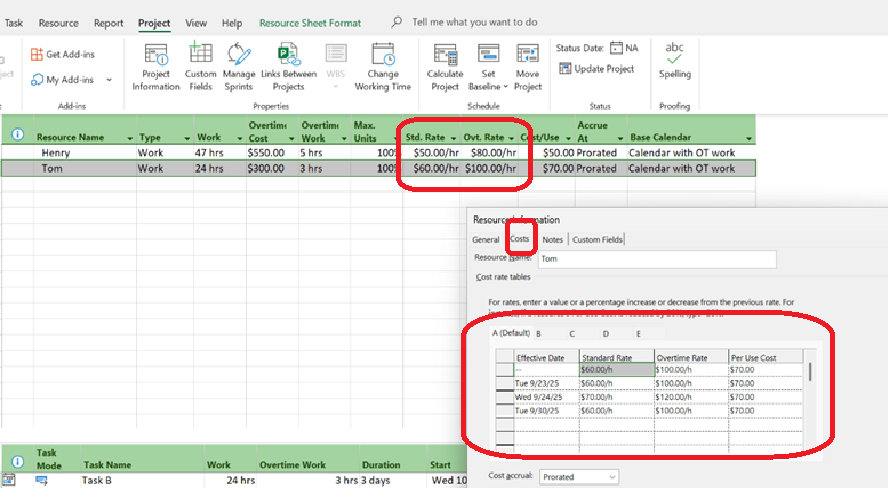Image resolution: width=888 pixels, height=501 pixels.
Task: Select the Tom resource name cell
Action: (x=84, y=169)
